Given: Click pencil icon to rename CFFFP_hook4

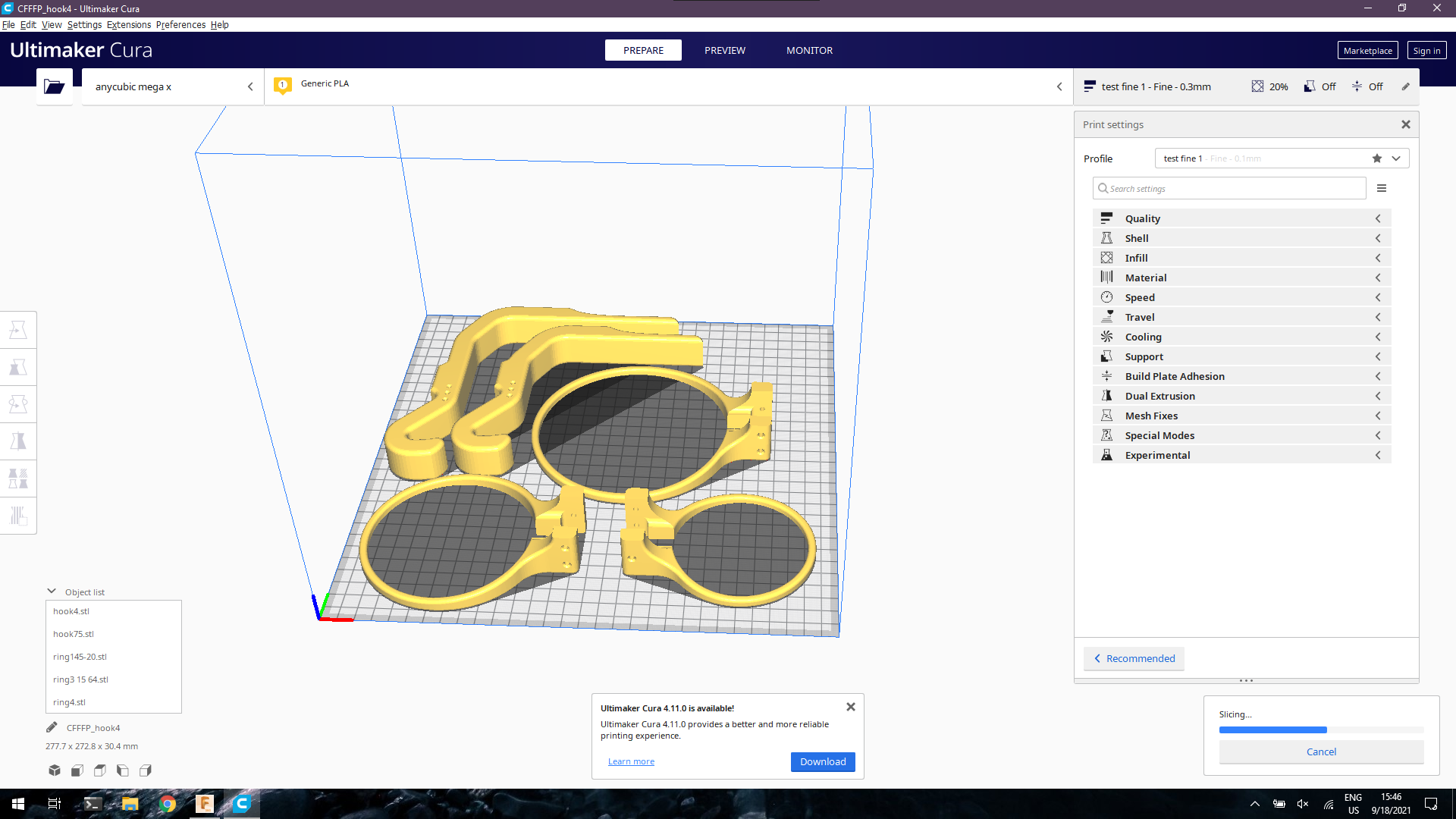Looking at the screenshot, I should (52, 727).
